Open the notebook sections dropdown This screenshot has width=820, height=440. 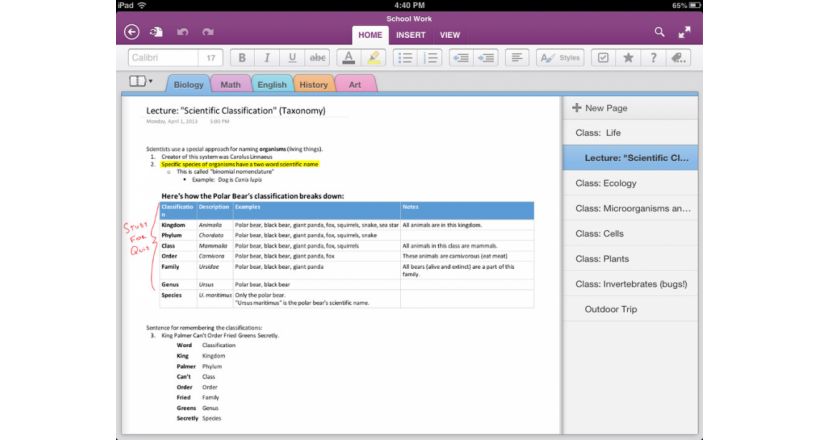[x=141, y=81]
